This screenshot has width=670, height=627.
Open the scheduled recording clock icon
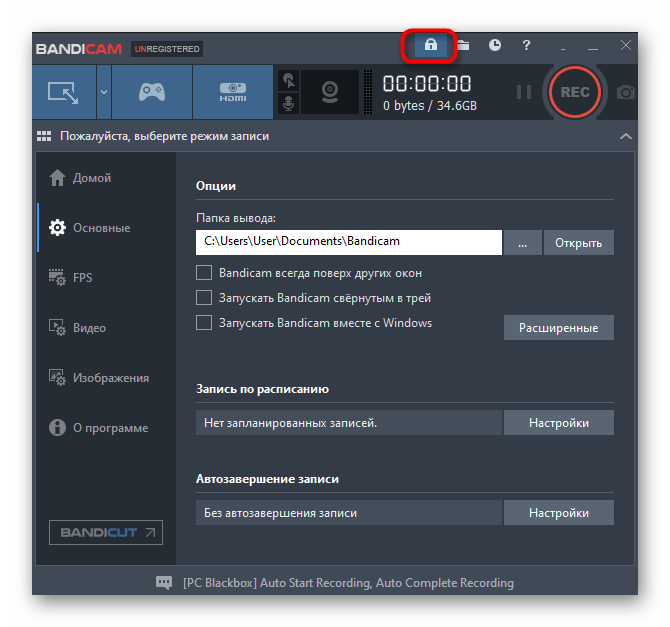(x=495, y=45)
